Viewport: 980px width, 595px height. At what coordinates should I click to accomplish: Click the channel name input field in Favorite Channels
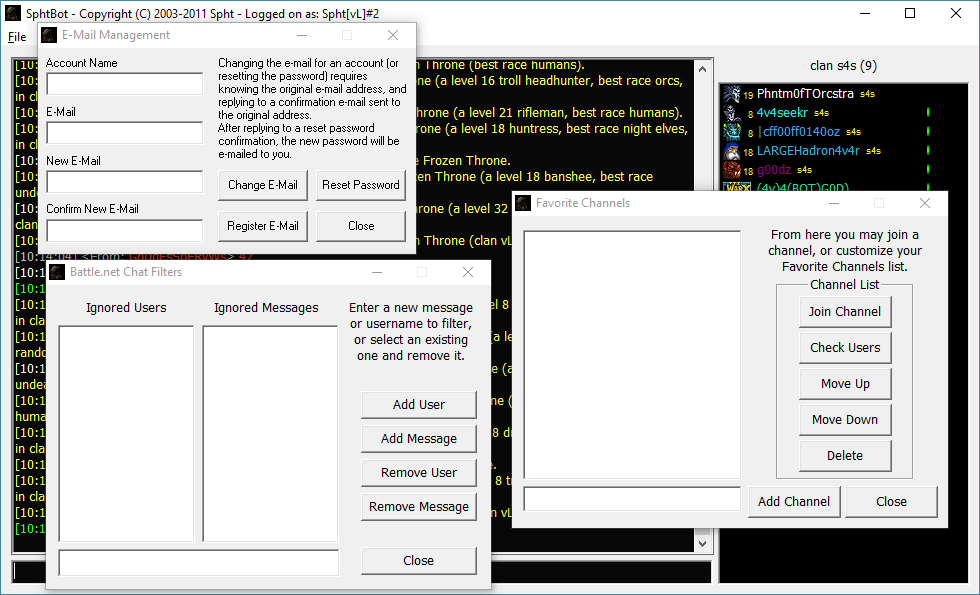point(632,499)
